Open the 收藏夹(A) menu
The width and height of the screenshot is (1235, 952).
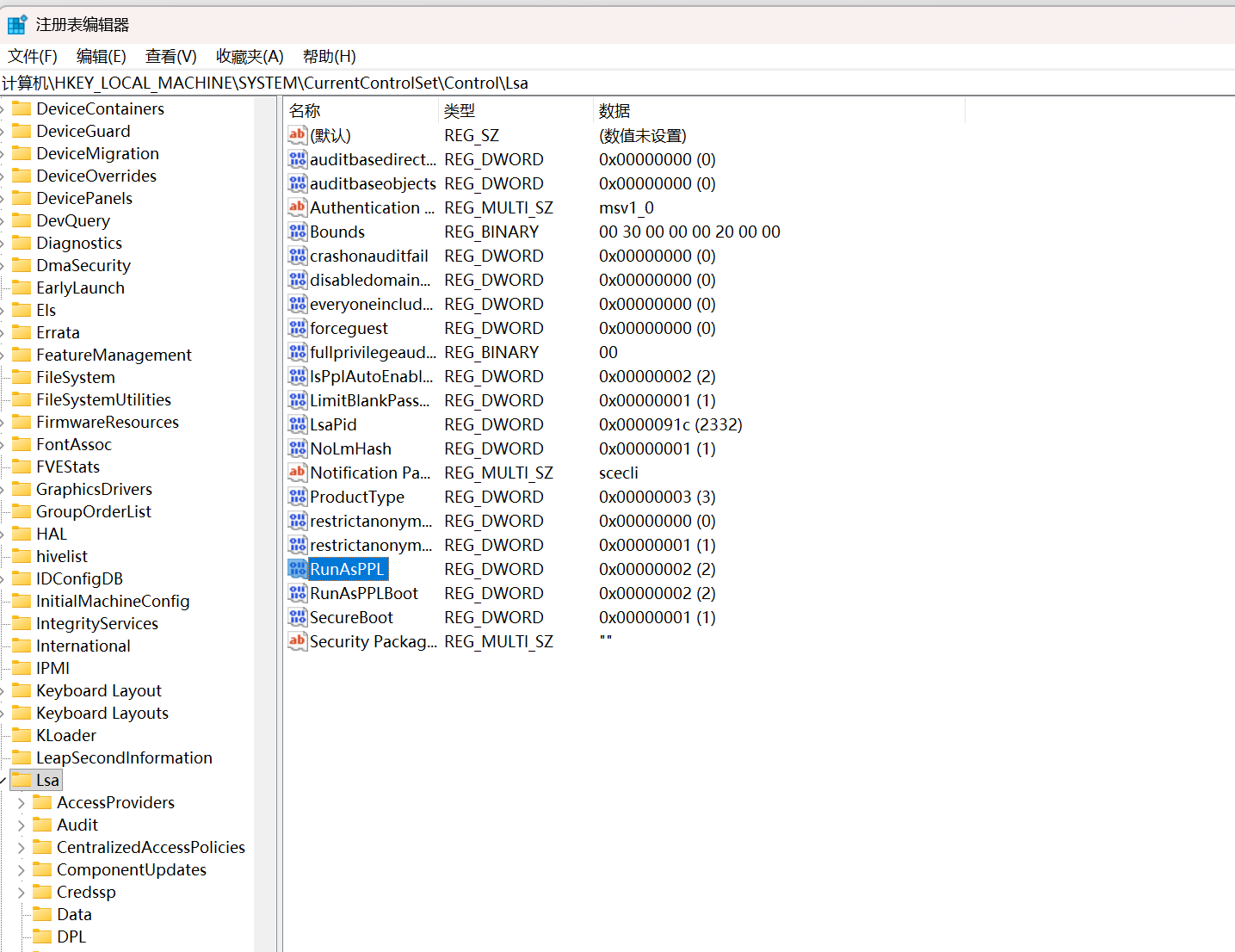point(249,56)
